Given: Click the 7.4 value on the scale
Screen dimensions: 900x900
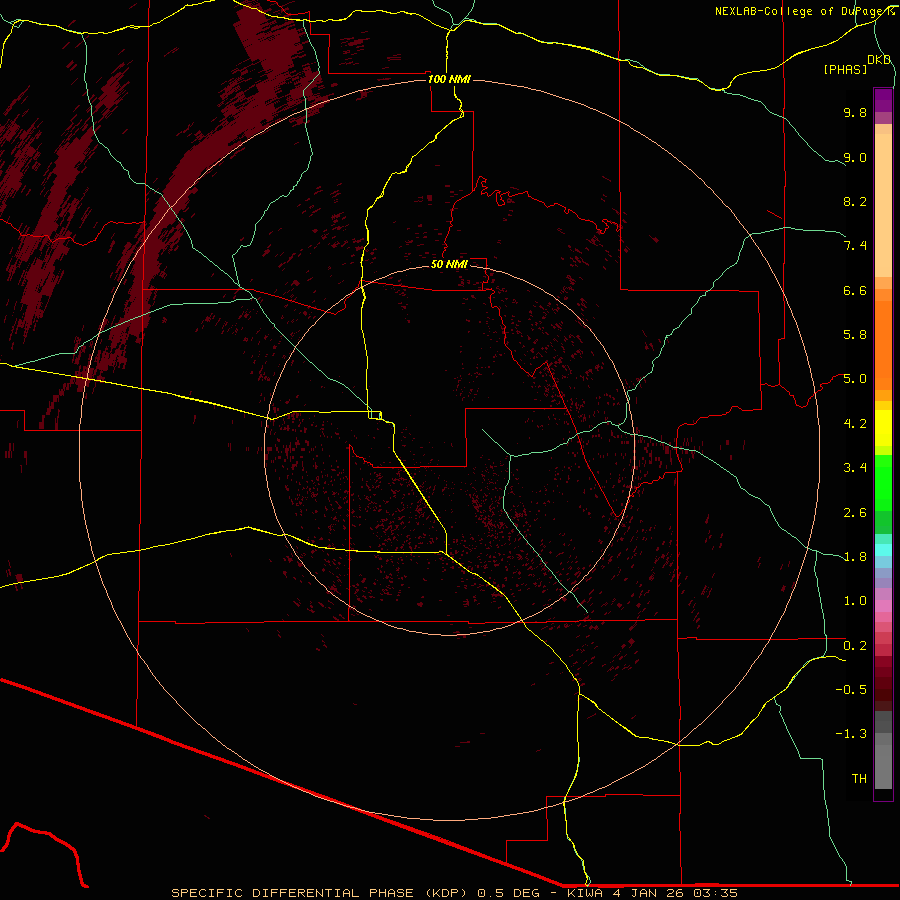Looking at the screenshot, I should coord(855,246).
